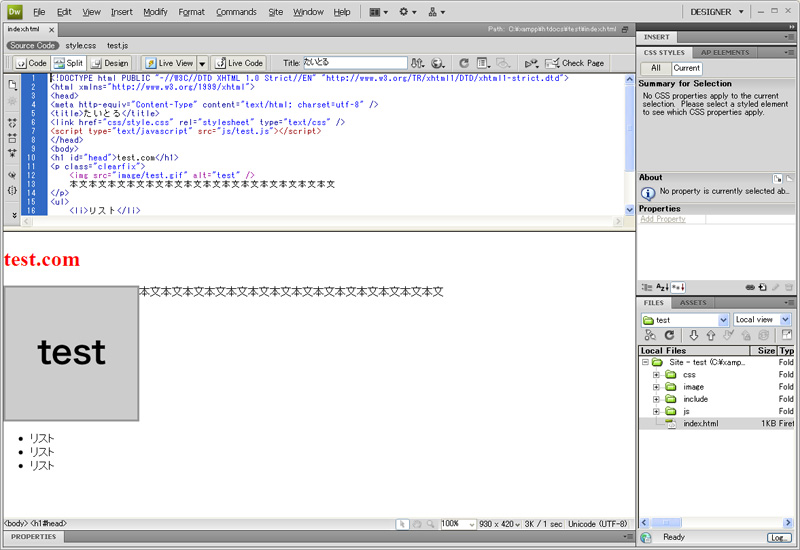This screenshot has width=800, height=550.
Task: Switch to Design view
Action: [109, 63]
